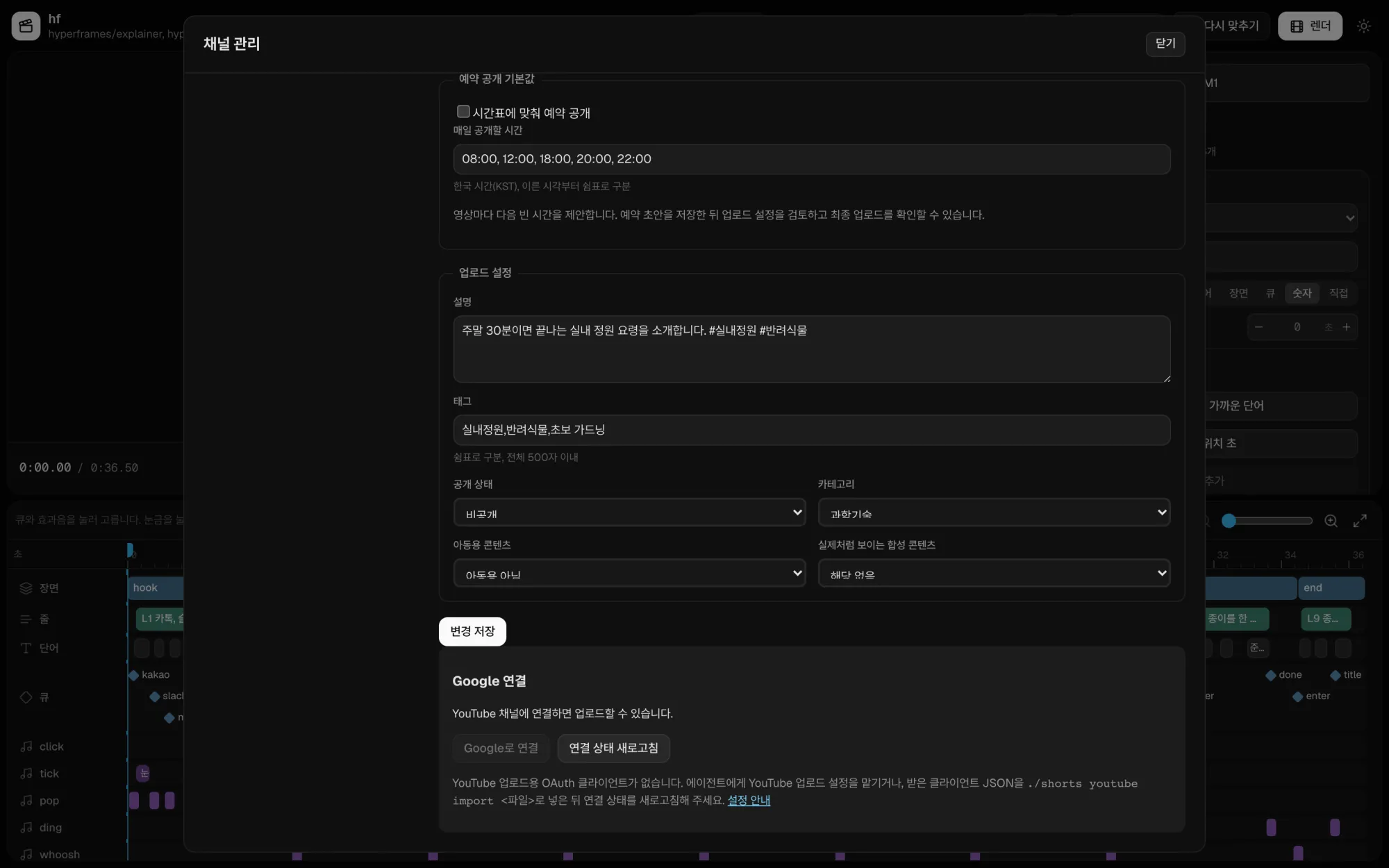The image size is (1389, 868).
Task: Open the 설정 안내 link
Action: (x=749, y=800)
